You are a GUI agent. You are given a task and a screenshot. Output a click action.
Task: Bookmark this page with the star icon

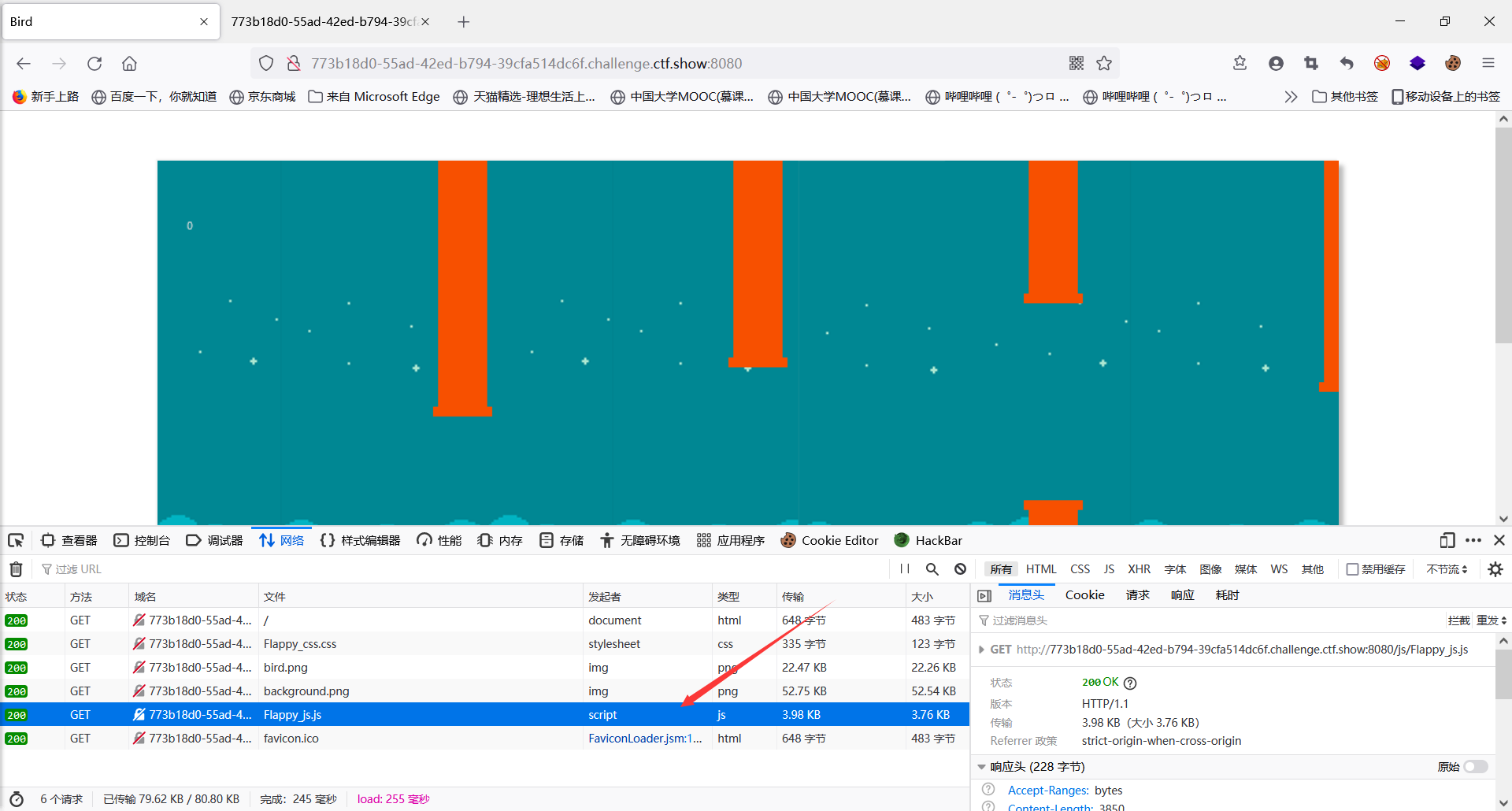1104,64
